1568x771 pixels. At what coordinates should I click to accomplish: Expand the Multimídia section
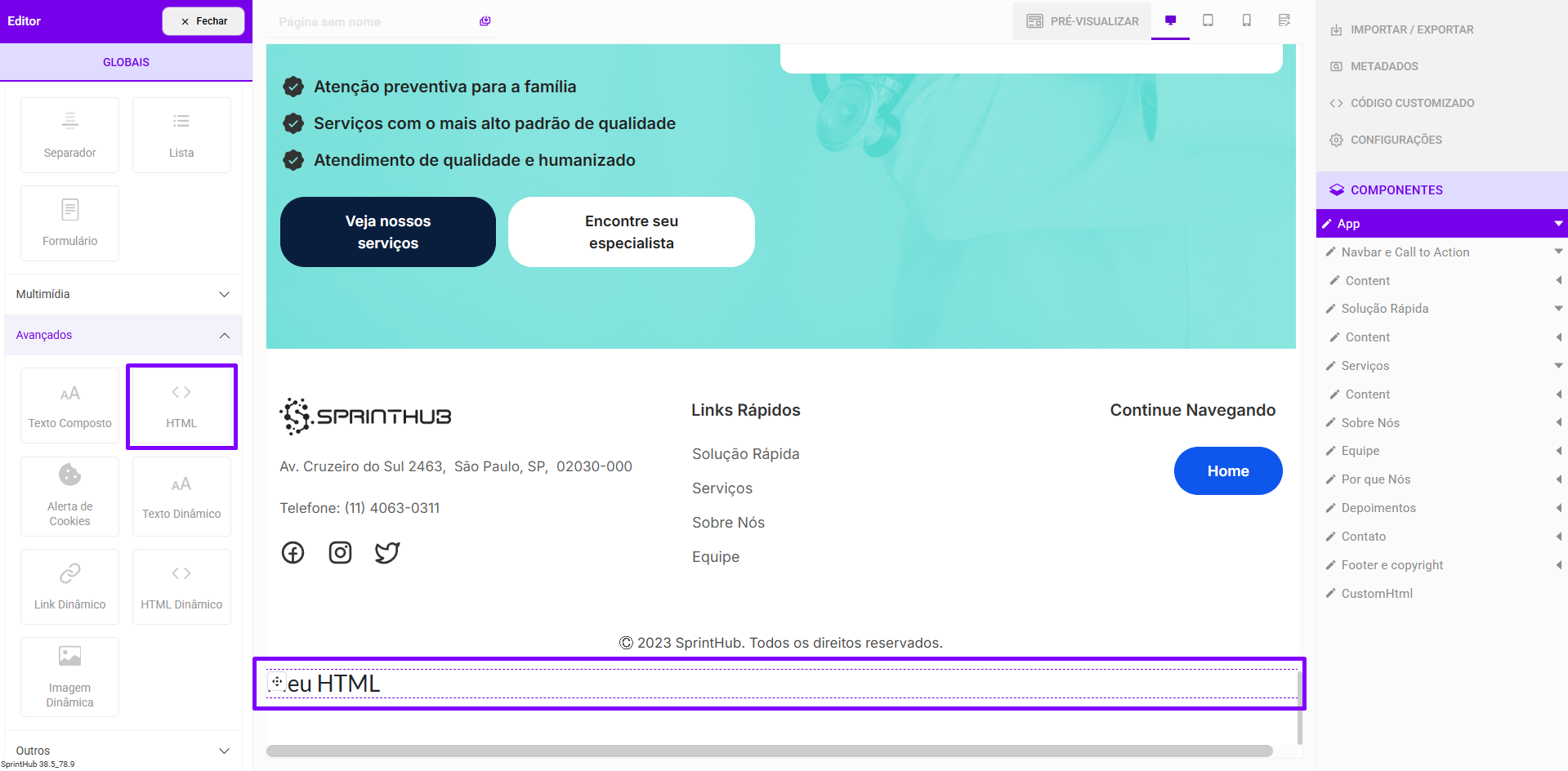pos(123,294)
